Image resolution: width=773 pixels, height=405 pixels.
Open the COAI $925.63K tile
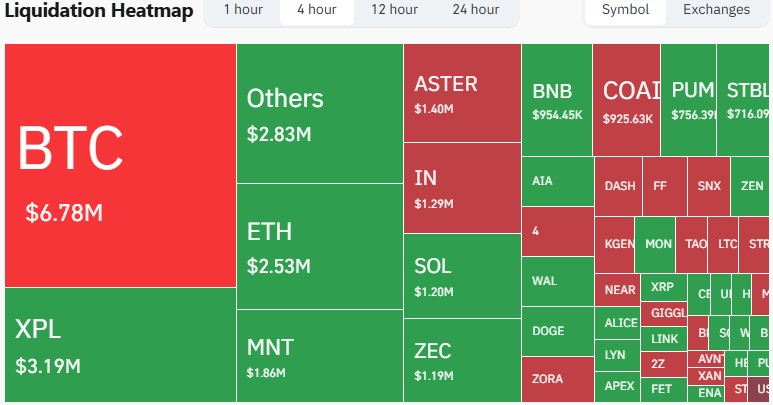(626, 100)
